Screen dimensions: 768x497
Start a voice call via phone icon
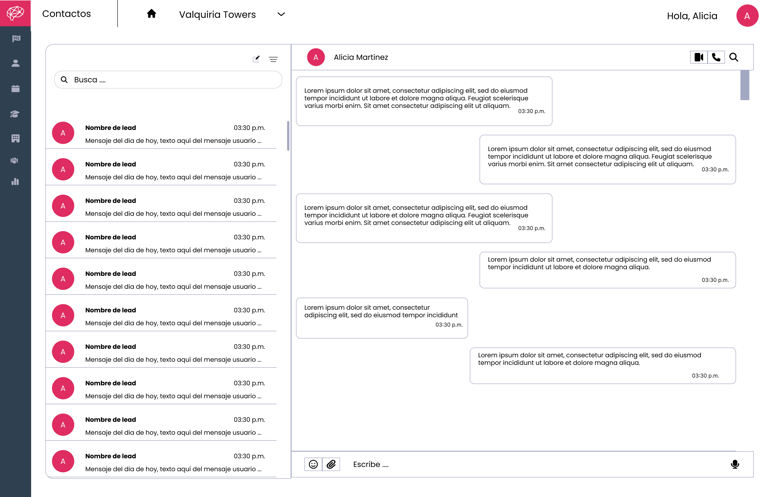pos(716,57)
